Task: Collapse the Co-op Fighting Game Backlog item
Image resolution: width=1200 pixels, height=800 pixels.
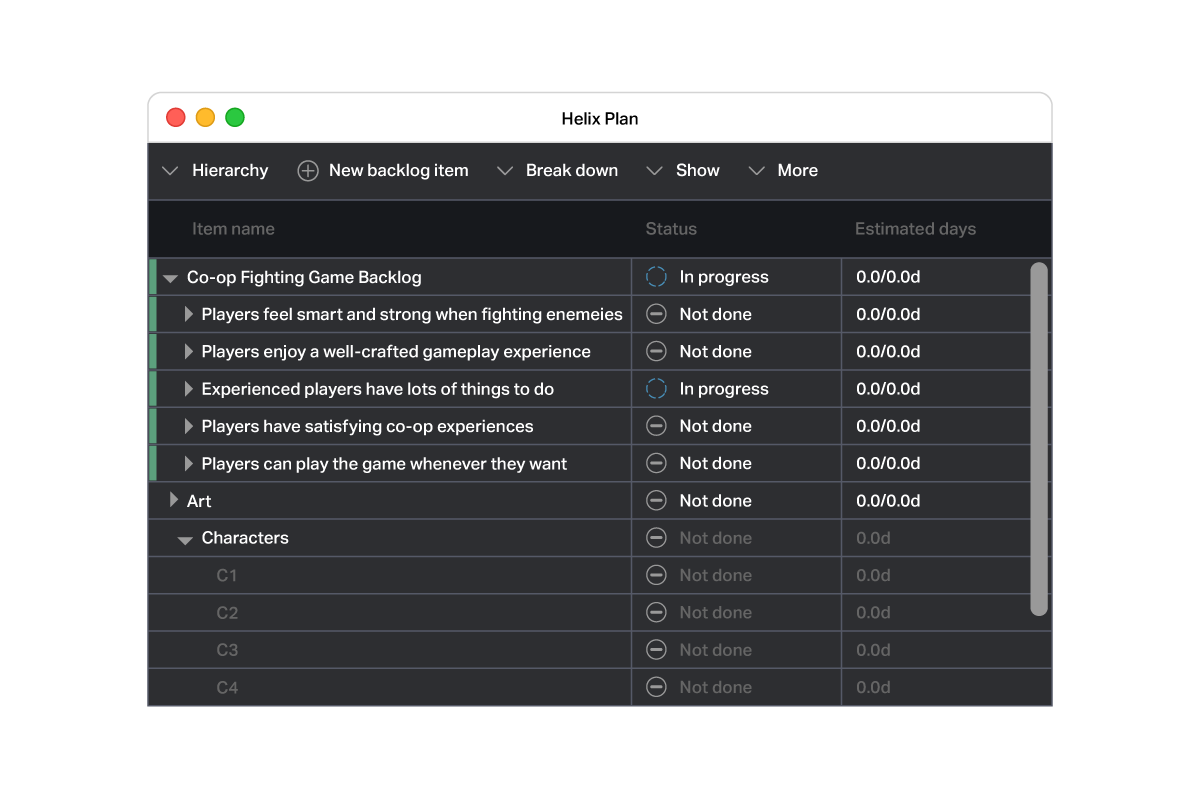Action: (x=170, y=276)
